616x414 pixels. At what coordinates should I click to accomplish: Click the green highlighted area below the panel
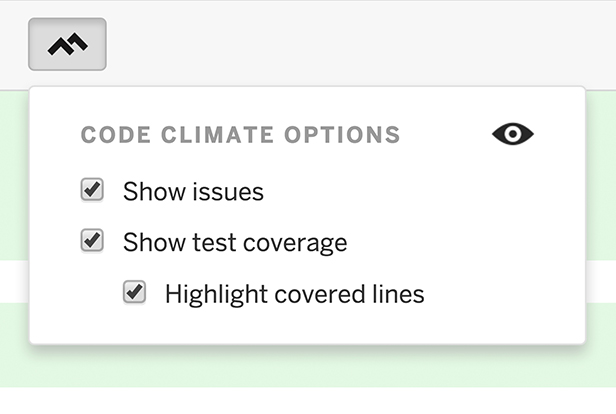pyautogui.click(x=308, y=367)
